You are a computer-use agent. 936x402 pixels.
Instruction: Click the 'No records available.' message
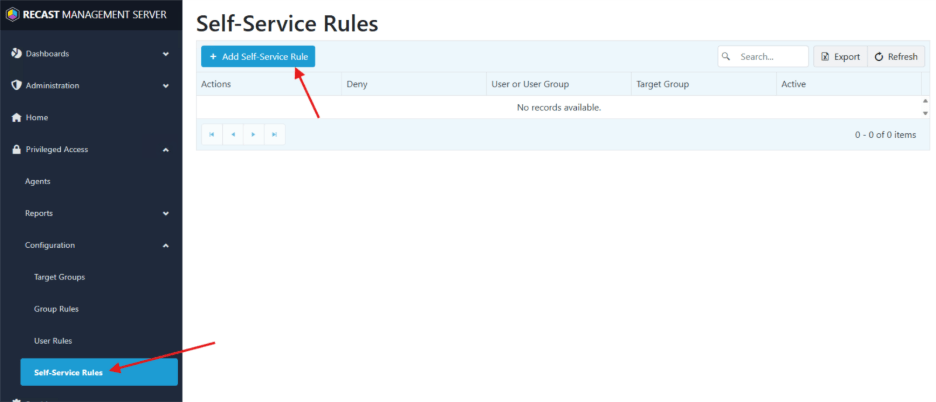point(559,108)
